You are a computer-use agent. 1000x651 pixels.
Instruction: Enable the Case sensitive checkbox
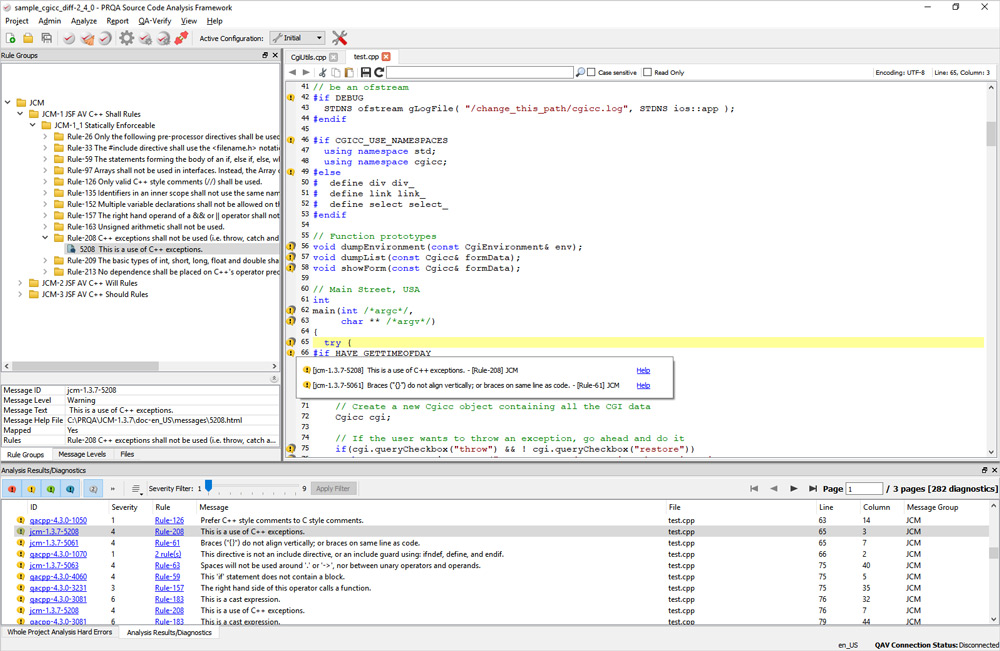point(591,73)
